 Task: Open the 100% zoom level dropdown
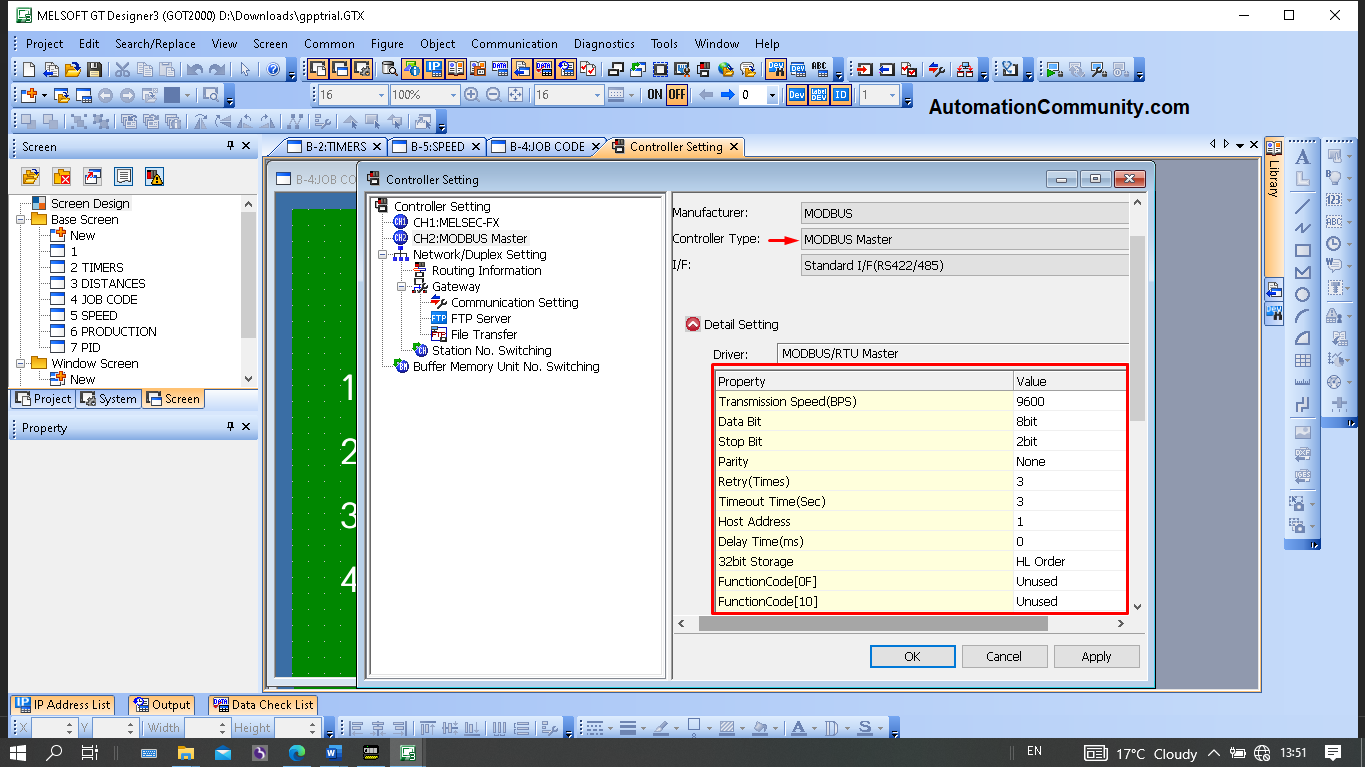(x=453, y=93)
